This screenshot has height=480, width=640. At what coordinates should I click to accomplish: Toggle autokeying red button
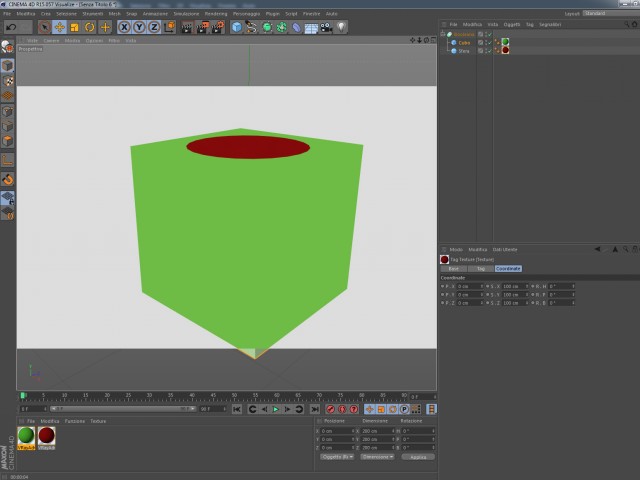coord(342,409)
